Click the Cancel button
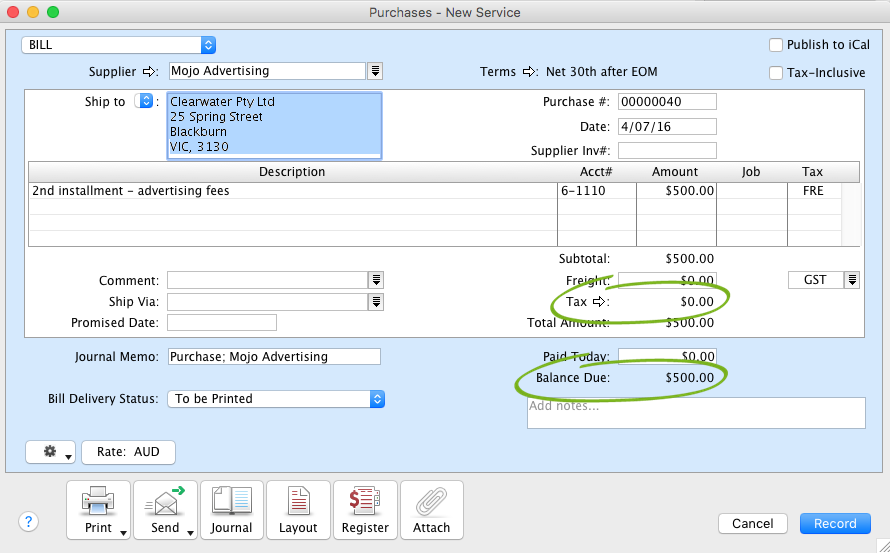The image size is (890, 553). [x=752, y=523]
